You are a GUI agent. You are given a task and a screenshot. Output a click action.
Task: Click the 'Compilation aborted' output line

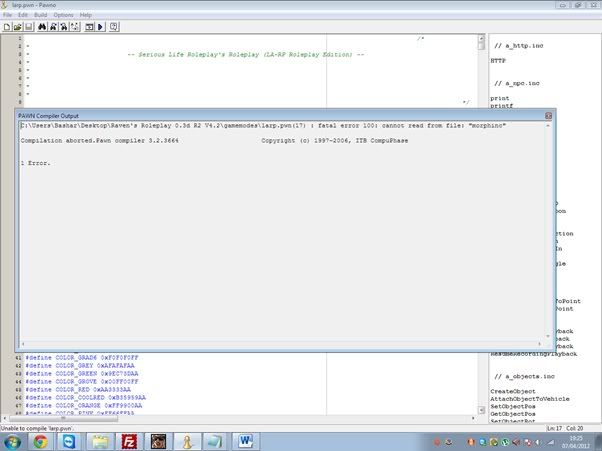[x=99, y=140]
